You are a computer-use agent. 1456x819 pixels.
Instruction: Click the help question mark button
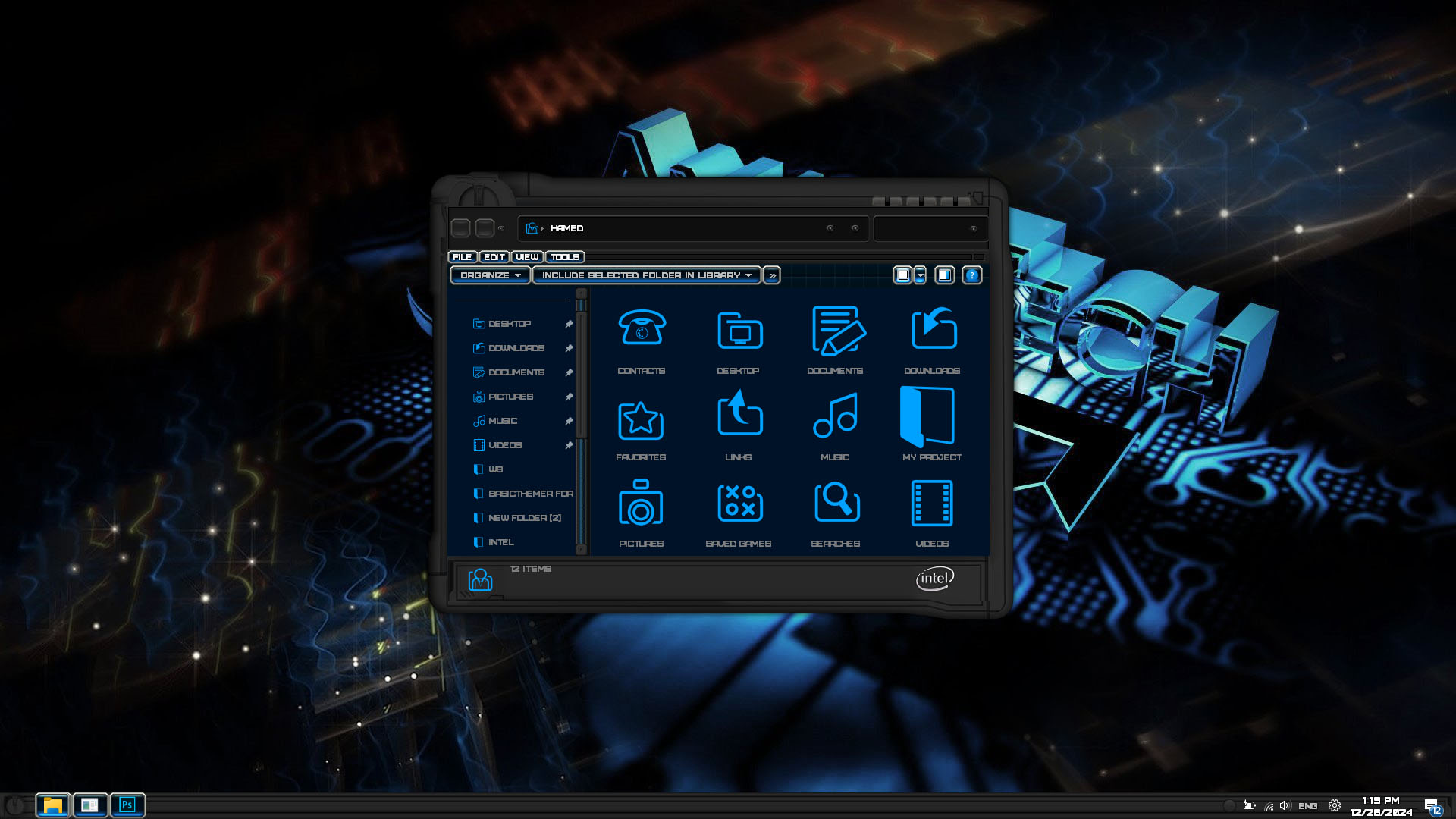tap(971, 275)
